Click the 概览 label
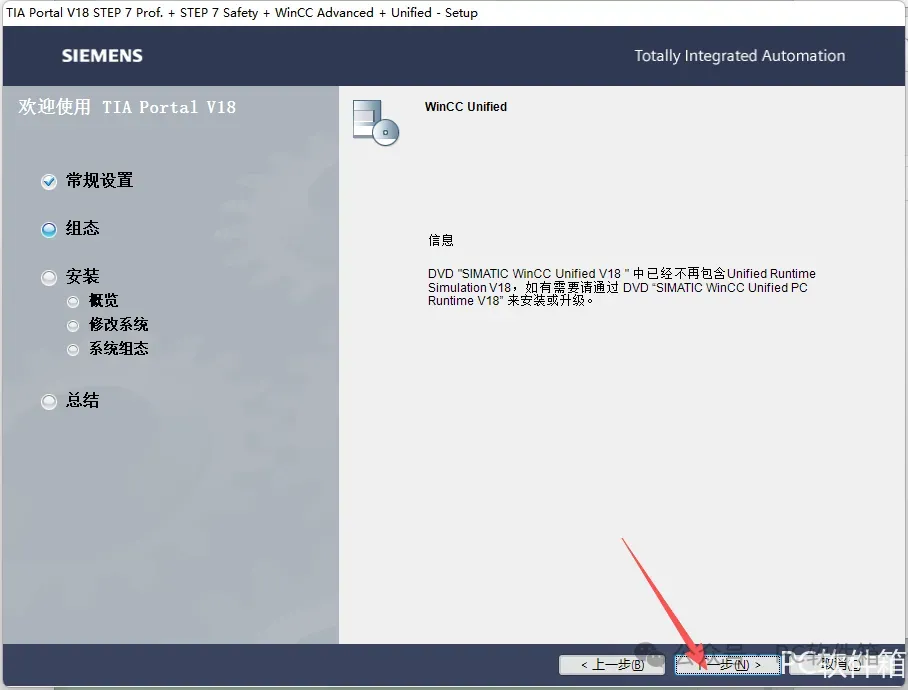Screen dimensions: 908x690 pos(103,300)
